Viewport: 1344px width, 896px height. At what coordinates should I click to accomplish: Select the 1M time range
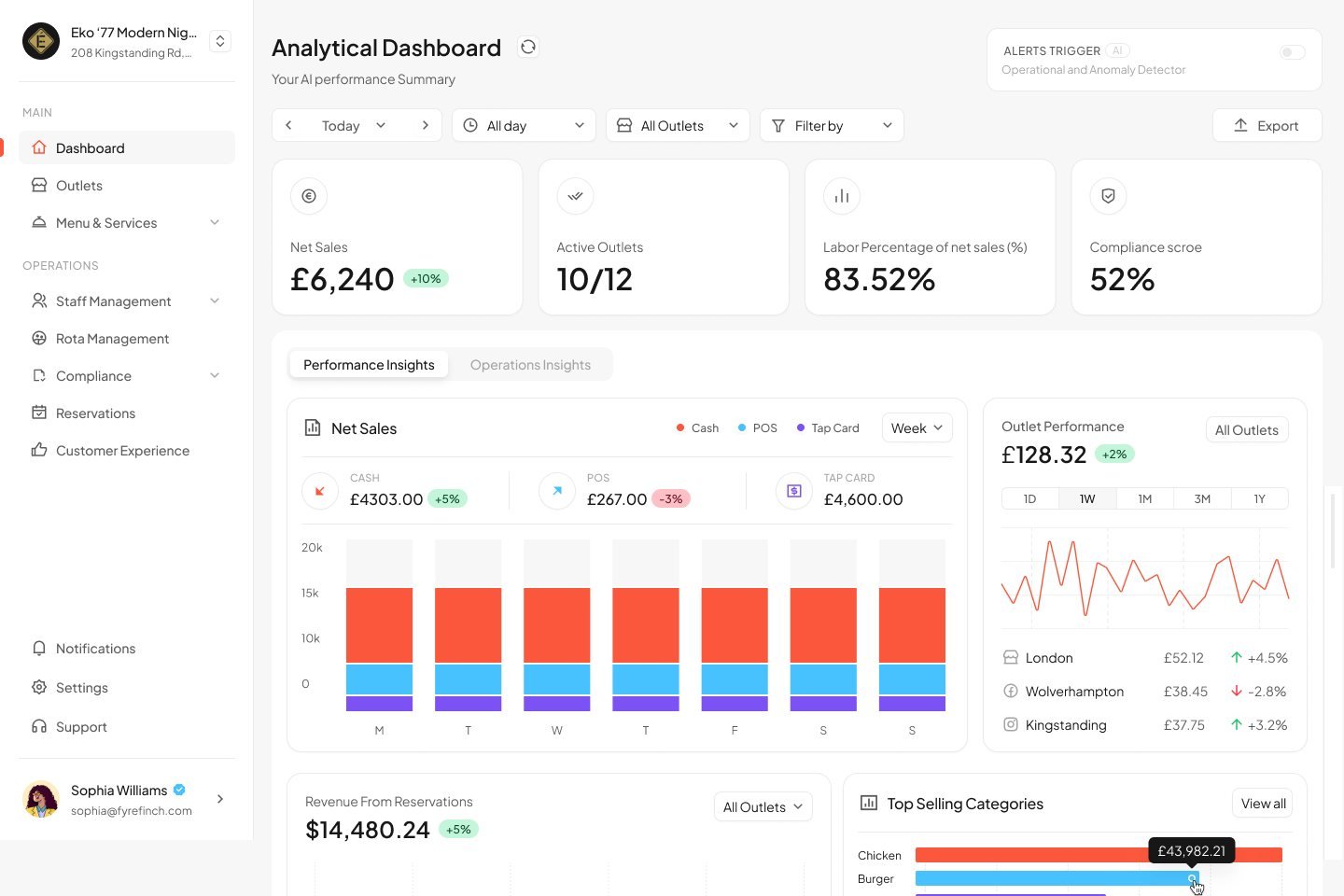tap(1145, 498)
